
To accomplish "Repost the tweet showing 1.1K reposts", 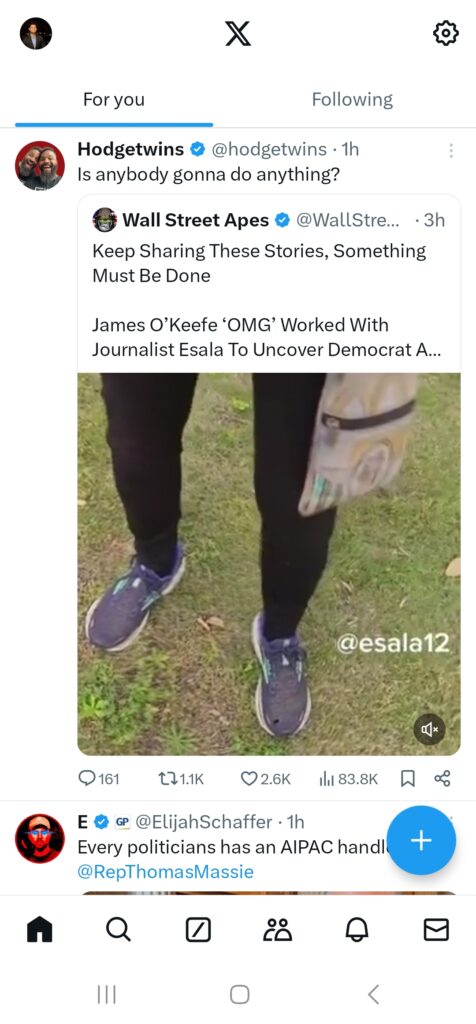I will [182, 778].
